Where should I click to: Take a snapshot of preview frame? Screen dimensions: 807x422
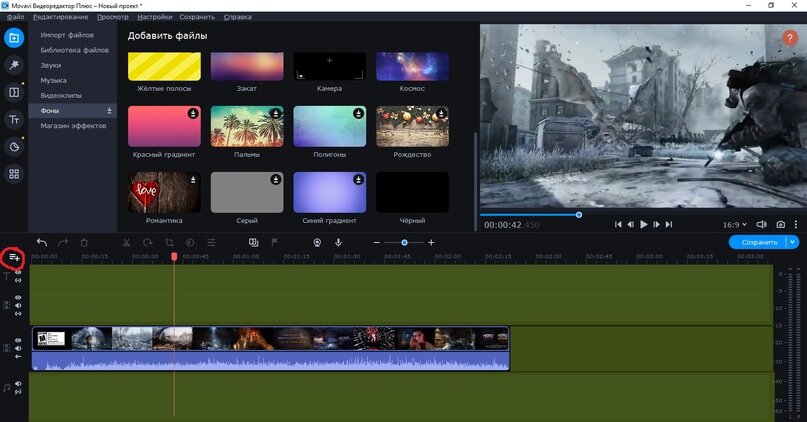(x=781, y=224)
